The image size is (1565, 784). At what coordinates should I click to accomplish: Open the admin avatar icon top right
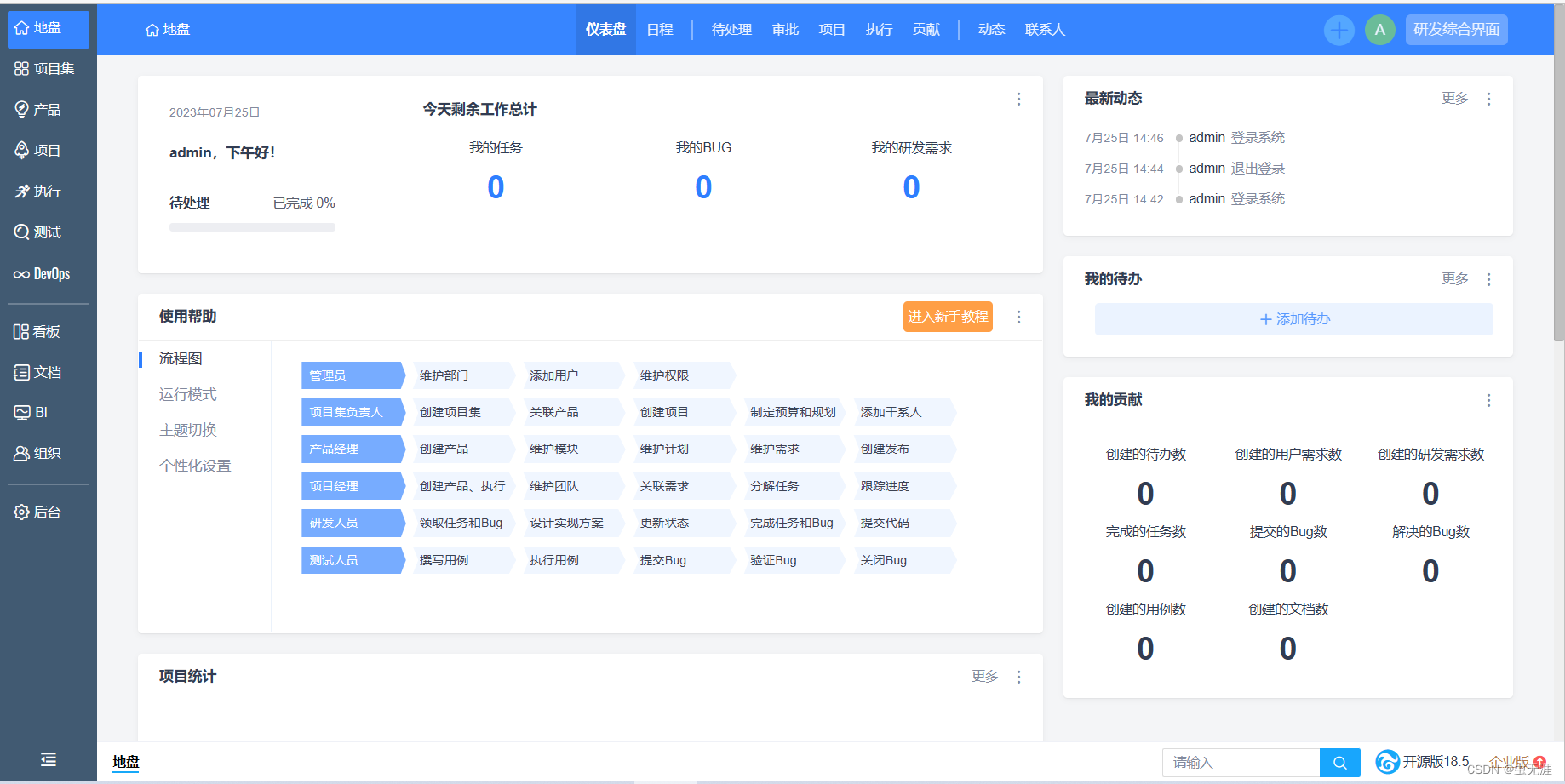(x=1379, y=30)
